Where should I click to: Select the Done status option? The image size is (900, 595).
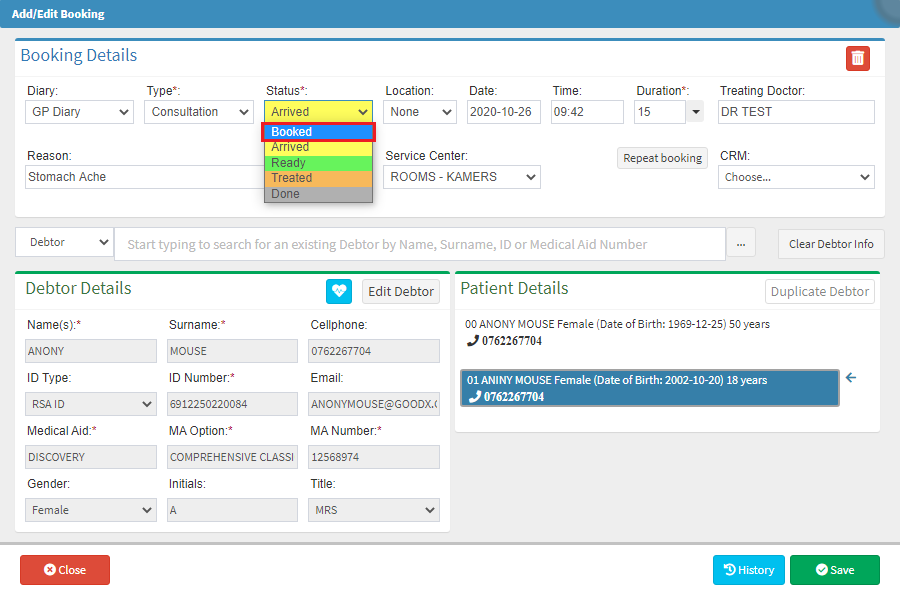[318, 194]
